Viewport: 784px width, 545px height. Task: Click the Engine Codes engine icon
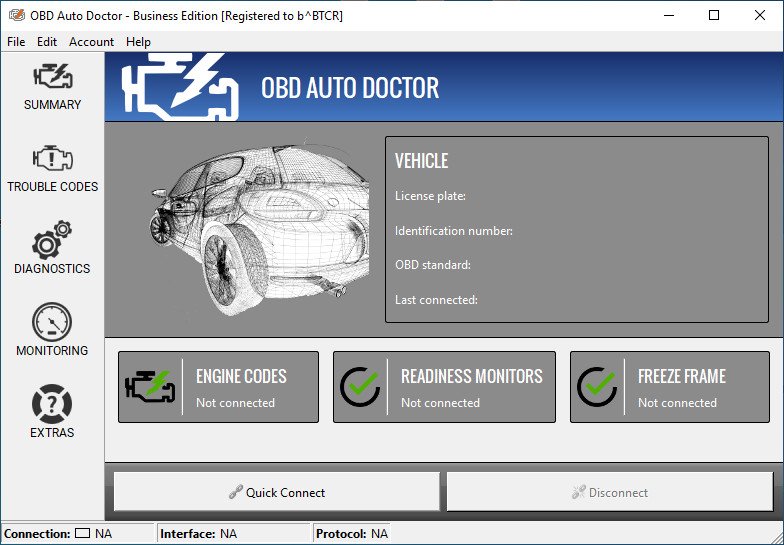(150, 386)
